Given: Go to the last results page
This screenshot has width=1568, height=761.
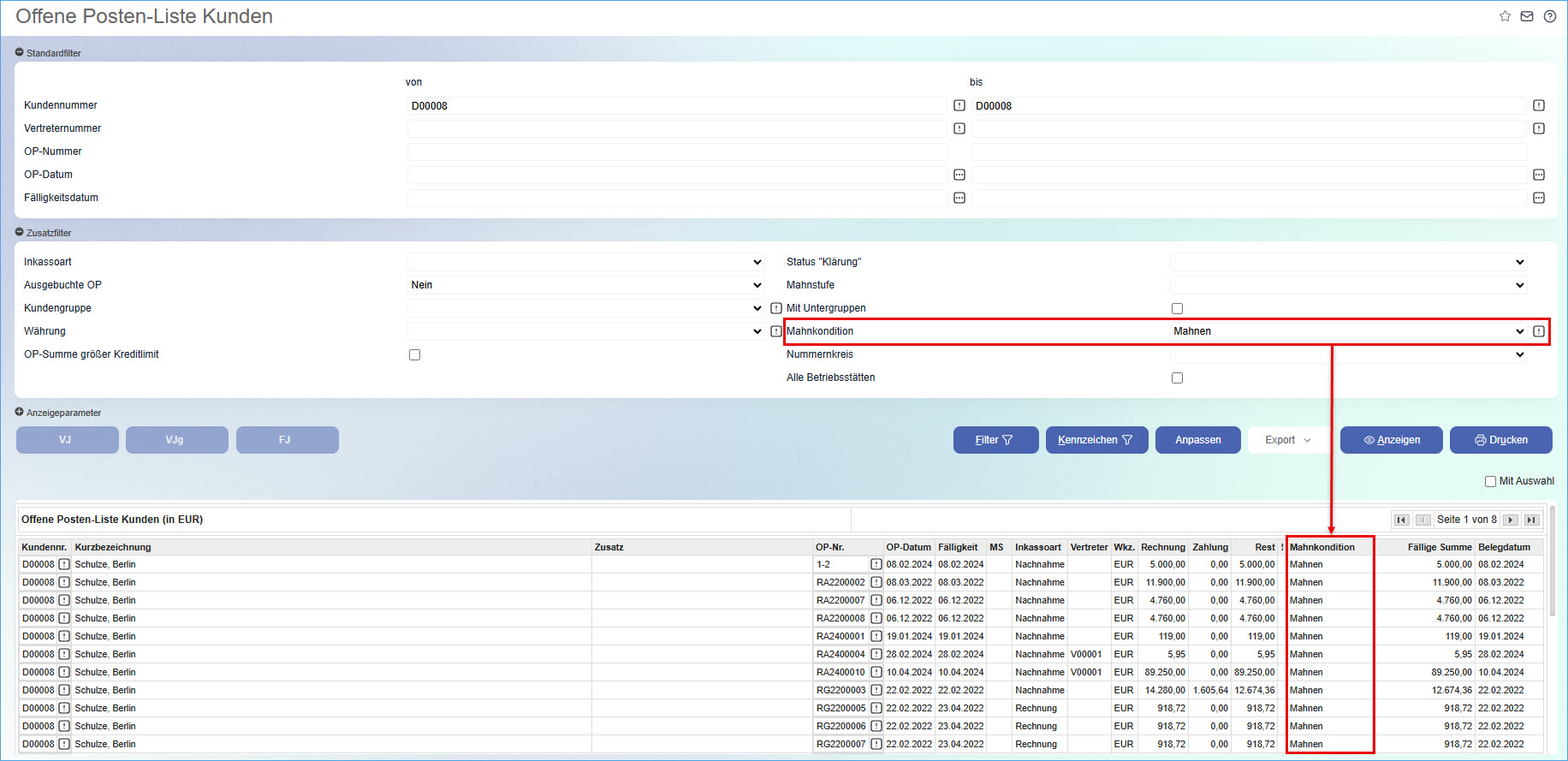Looking at the screenshot, I should 1532,520.
